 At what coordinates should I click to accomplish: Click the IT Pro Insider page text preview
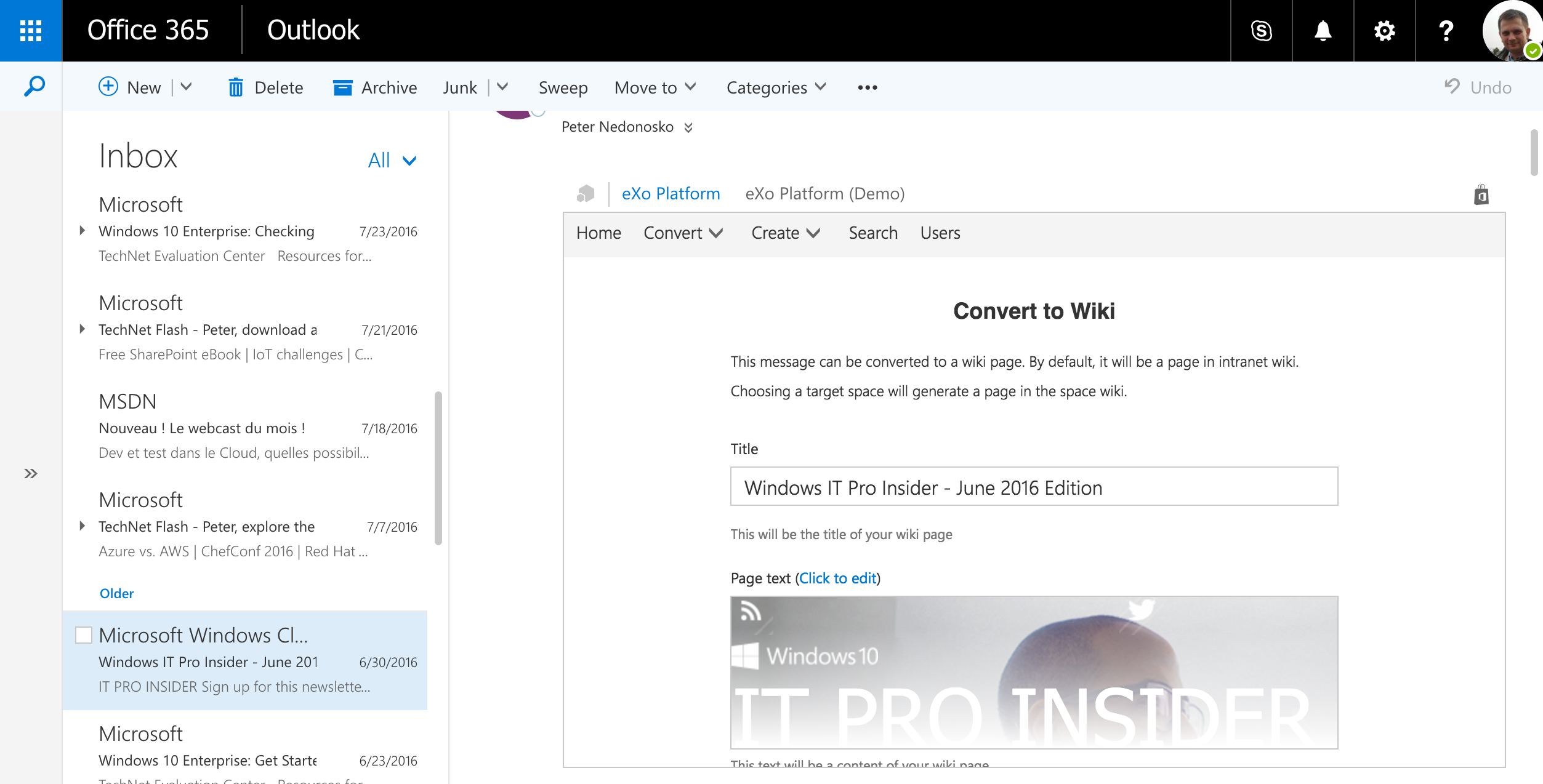[x=1034, y=672]
